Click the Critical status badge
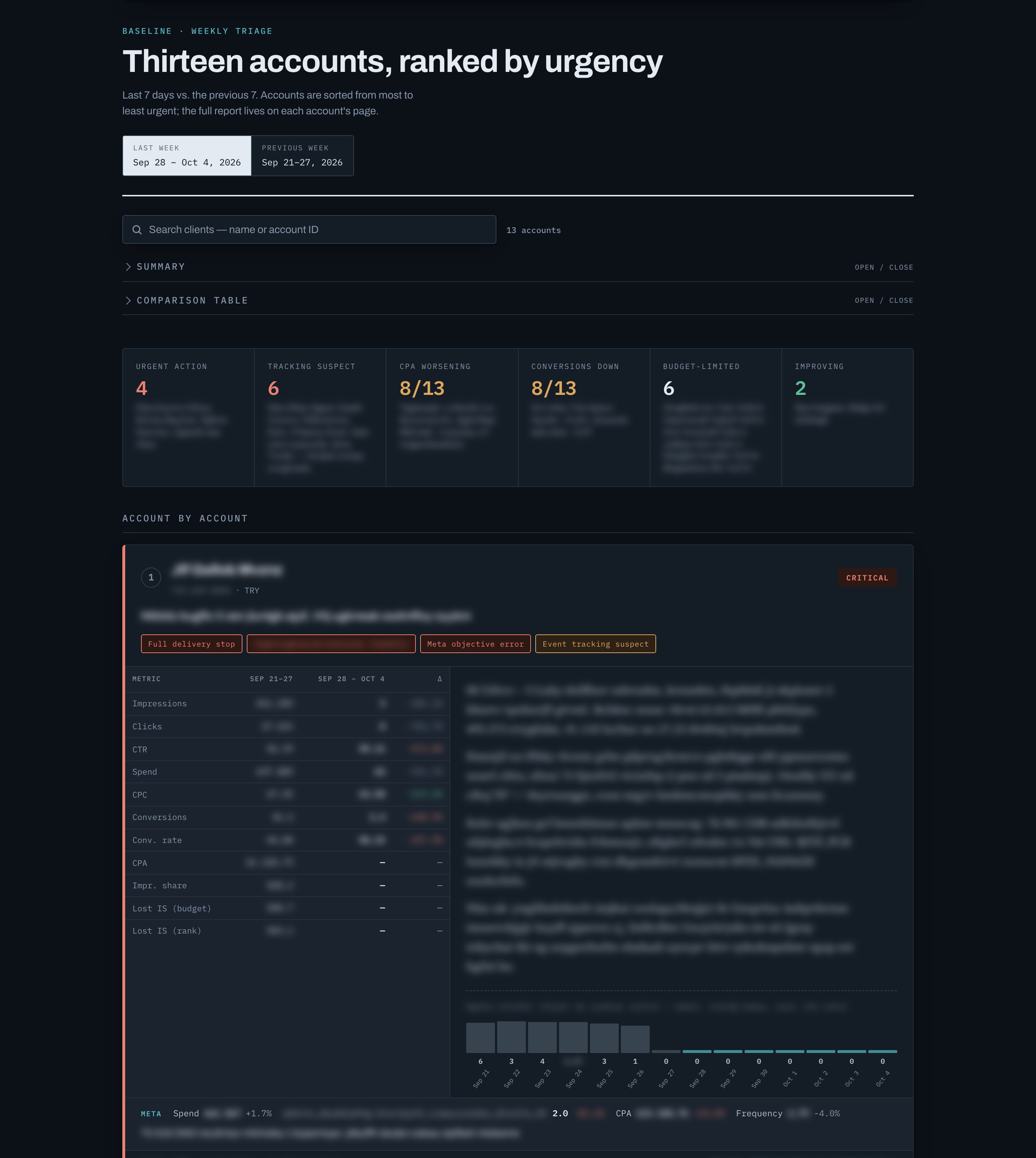The width and height of the screenshot is (1036, 1158). (x=867, y=578)
